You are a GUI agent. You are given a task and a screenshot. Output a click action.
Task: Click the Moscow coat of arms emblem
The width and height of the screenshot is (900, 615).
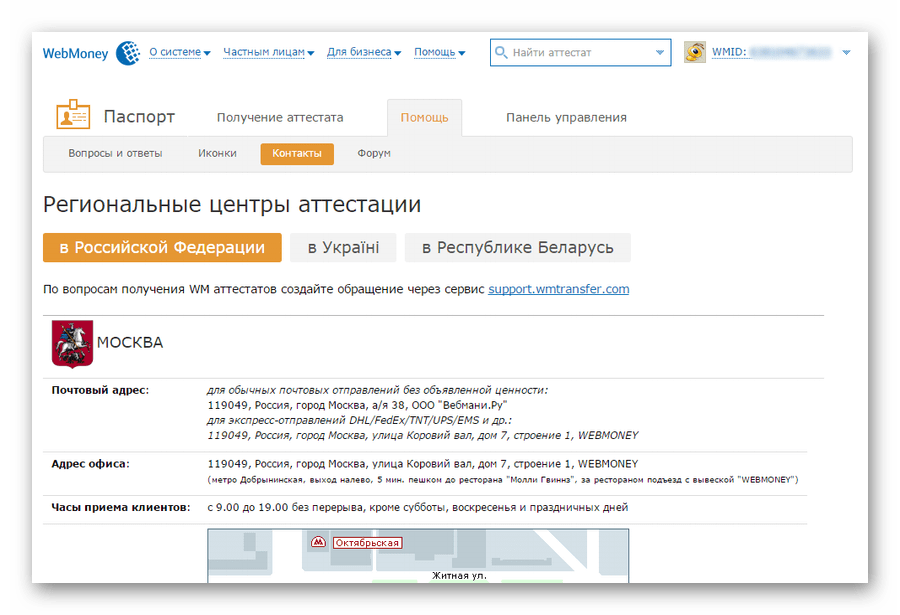(x=72, y=343)
